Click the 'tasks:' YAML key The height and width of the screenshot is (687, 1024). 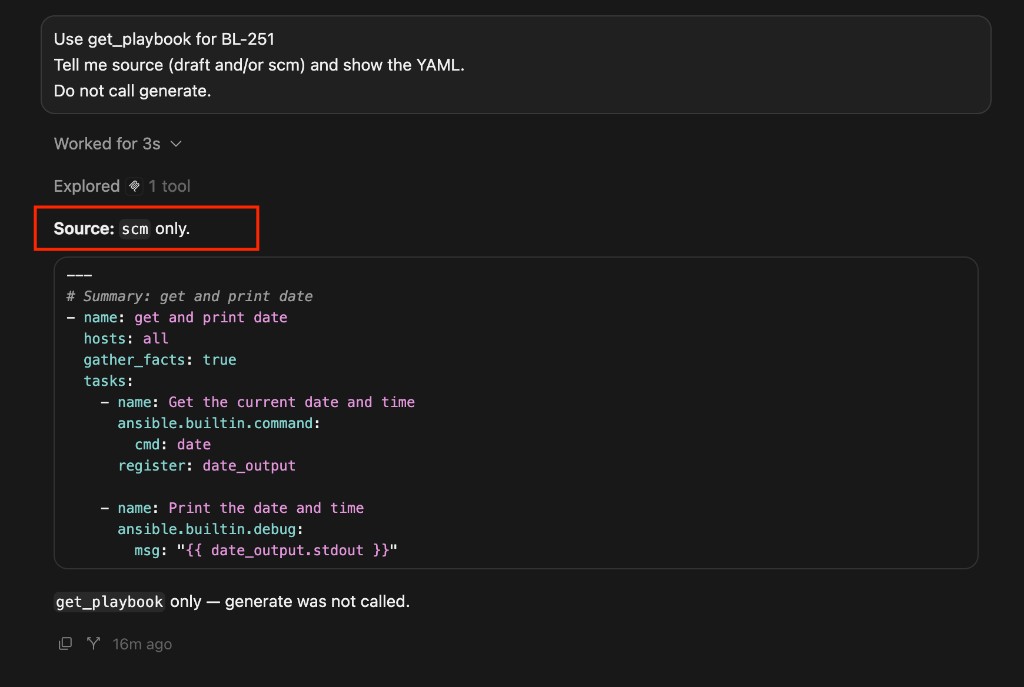108,381
